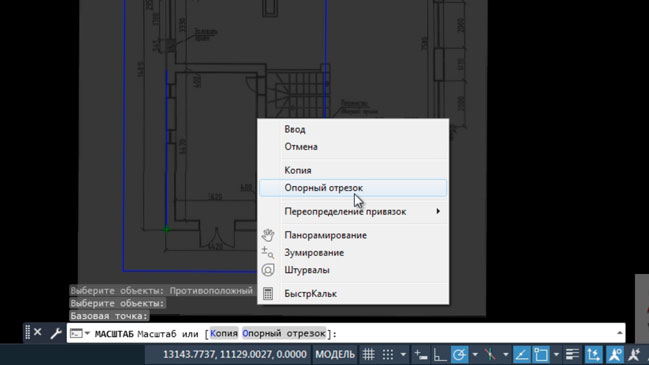The width and height of the screenshot is (649, 365).
Task: Open command line settings wrench
Action: pyautogui.click(x=56, y=333)
